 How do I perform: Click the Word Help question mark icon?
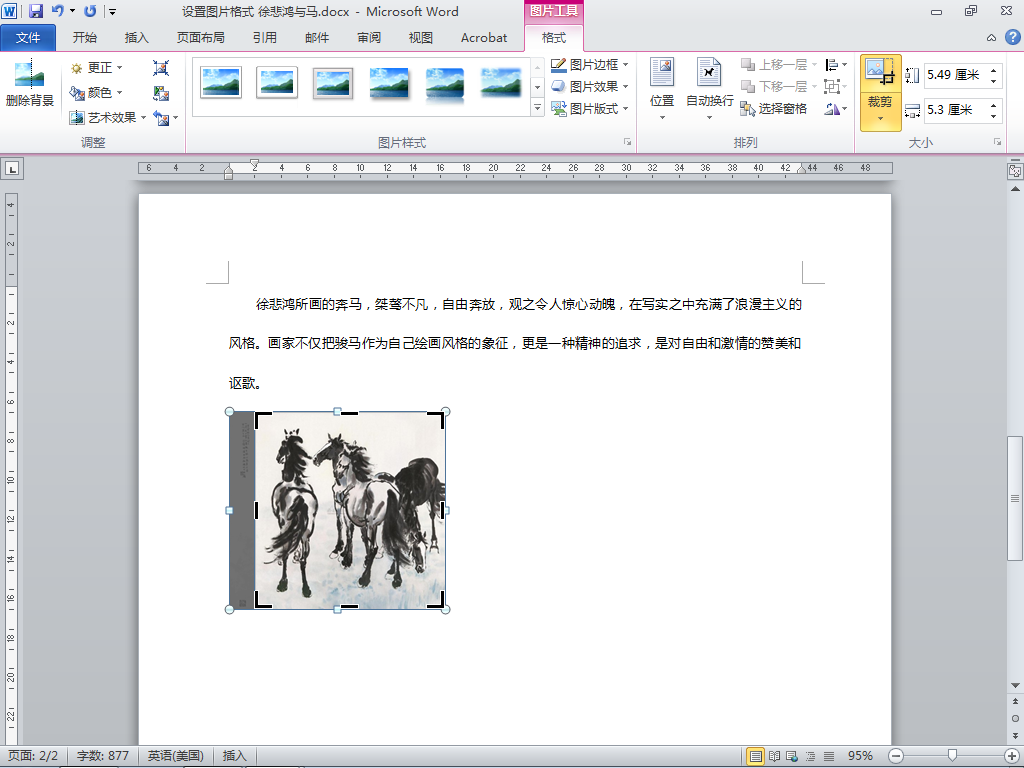pos(1012,37)
